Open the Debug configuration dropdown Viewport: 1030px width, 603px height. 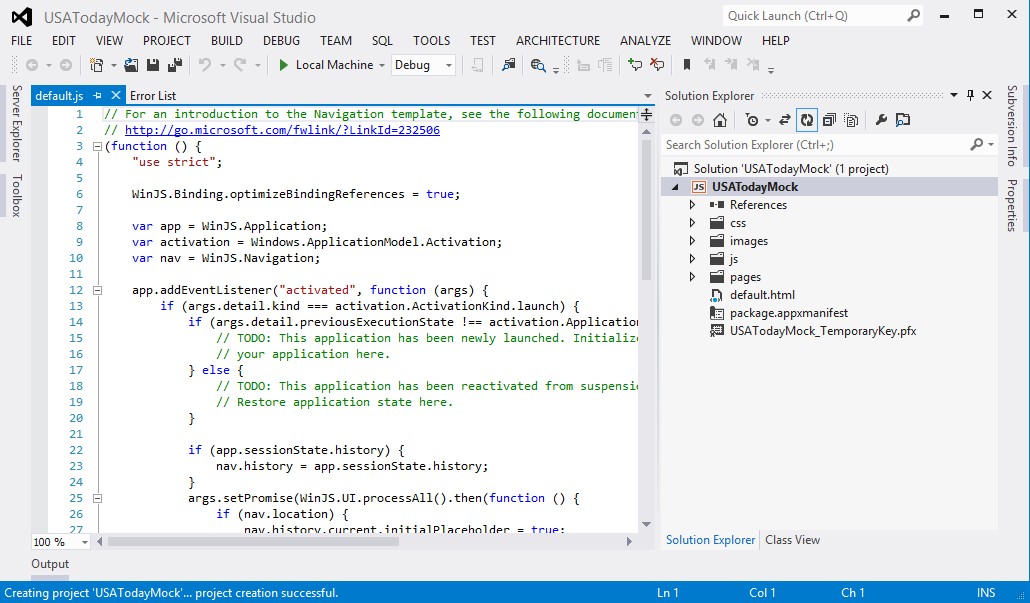(x=449, y=64)
